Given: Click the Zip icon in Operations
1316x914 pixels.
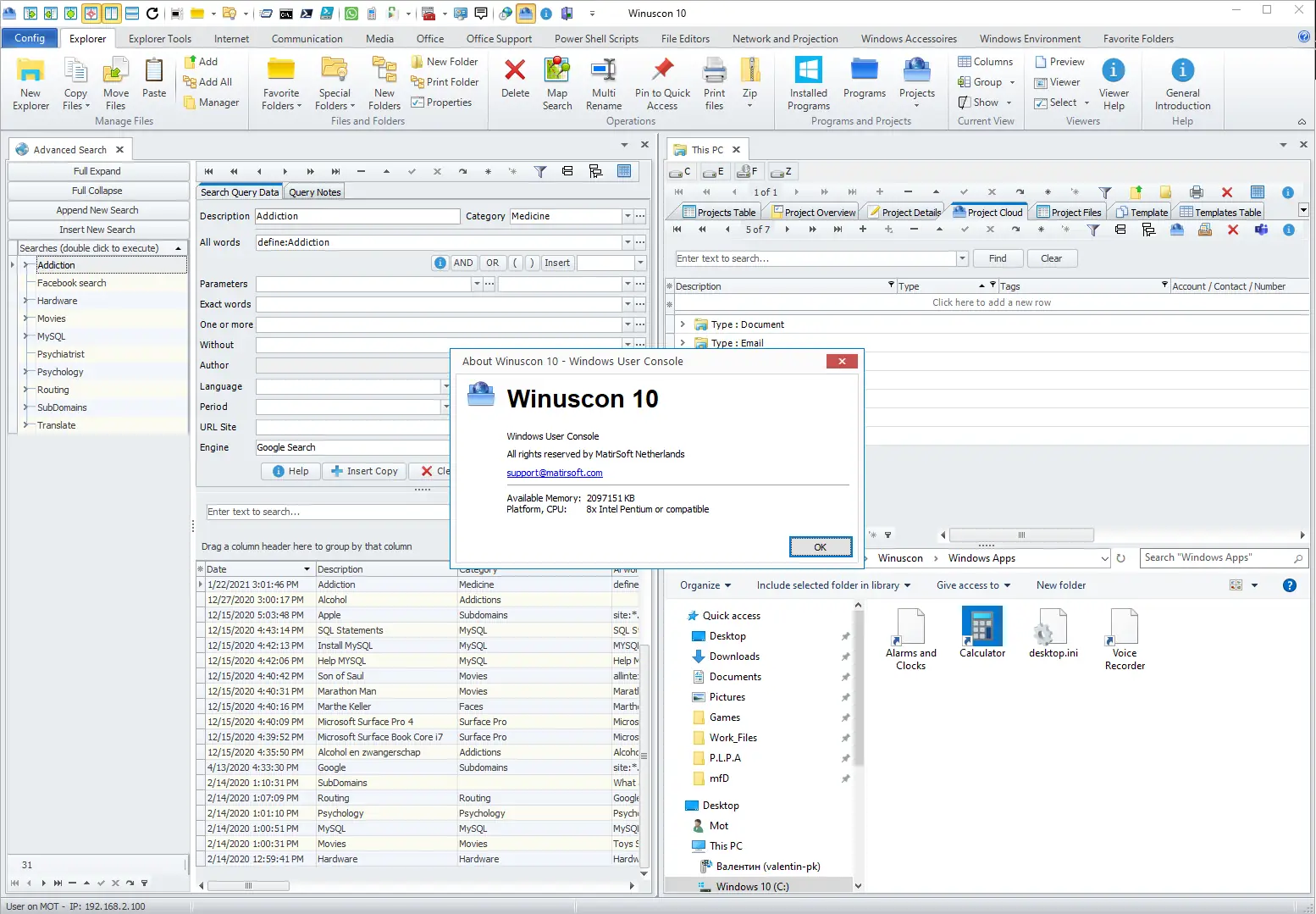Looking at the screenshot, I should (749, 84).
